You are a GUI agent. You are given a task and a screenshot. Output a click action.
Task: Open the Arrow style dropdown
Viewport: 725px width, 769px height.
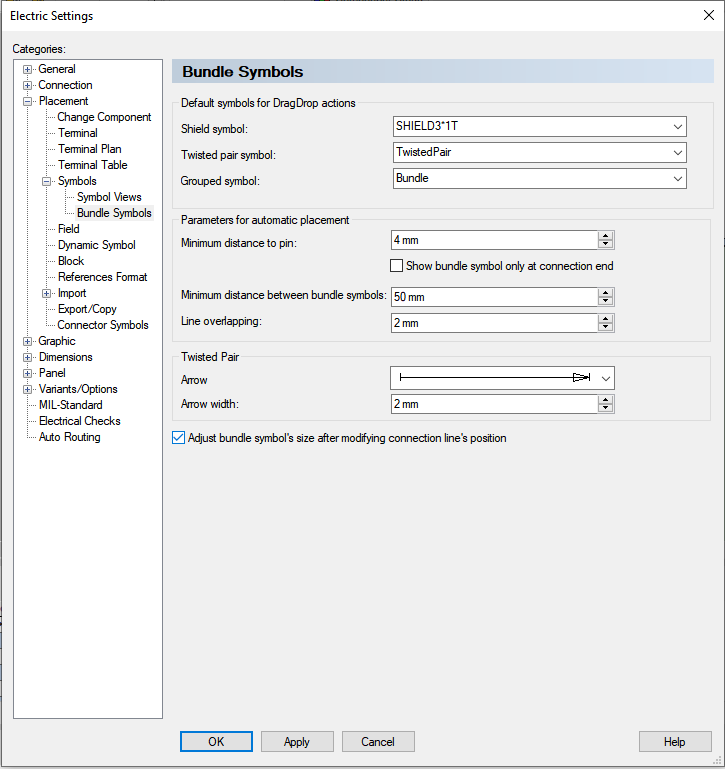point(605,378)
